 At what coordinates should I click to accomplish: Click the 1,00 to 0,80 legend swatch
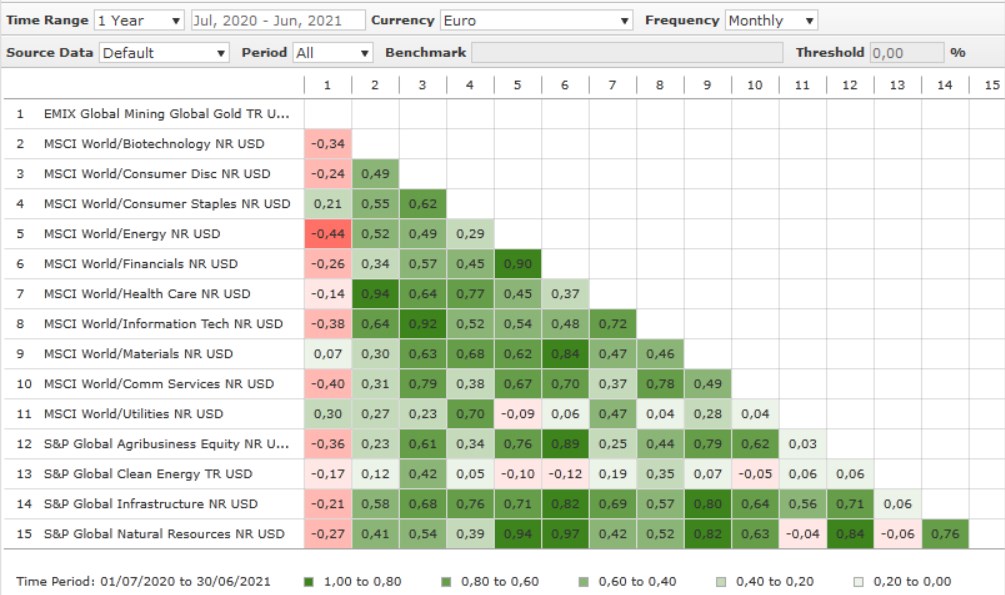309,581
